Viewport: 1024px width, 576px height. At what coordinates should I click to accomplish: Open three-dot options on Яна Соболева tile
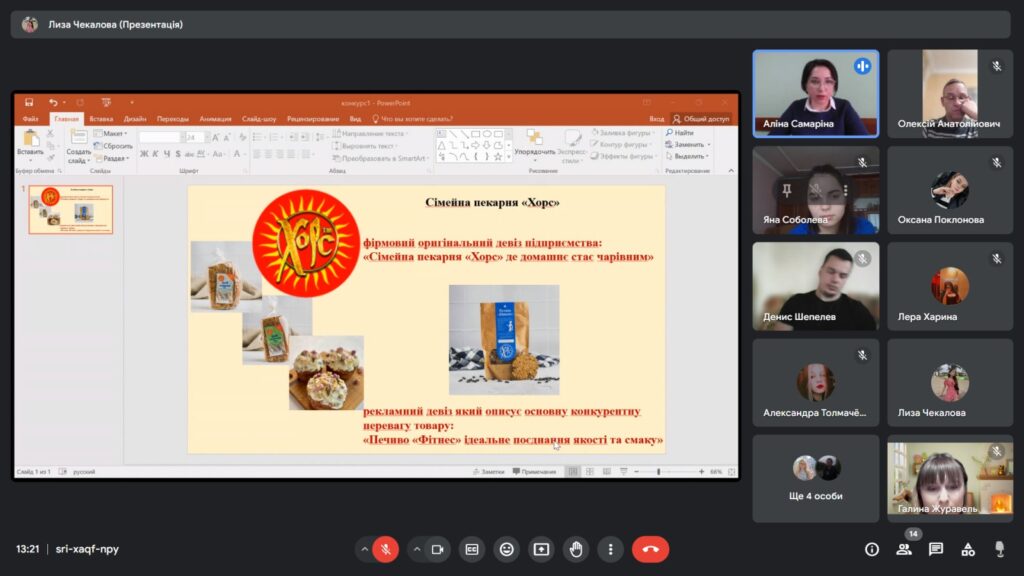pyautogui.click(x=845, y=190)
